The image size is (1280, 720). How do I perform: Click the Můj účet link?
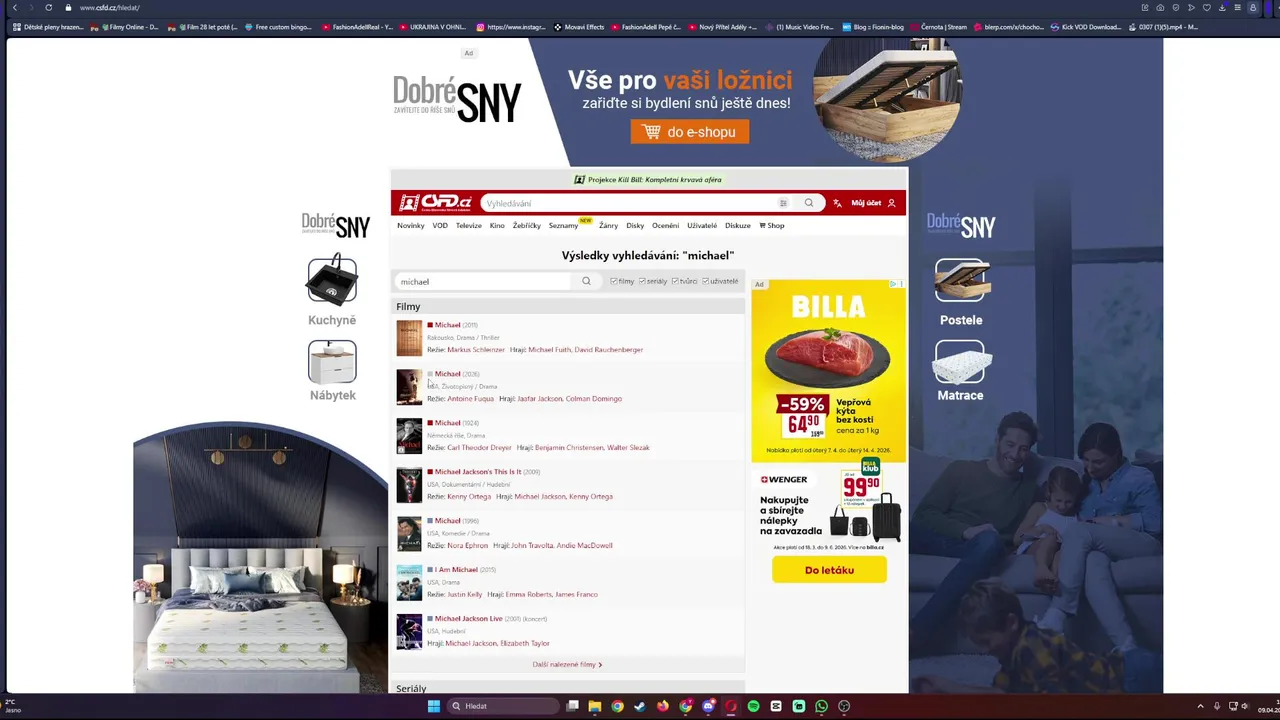point(866,203)
